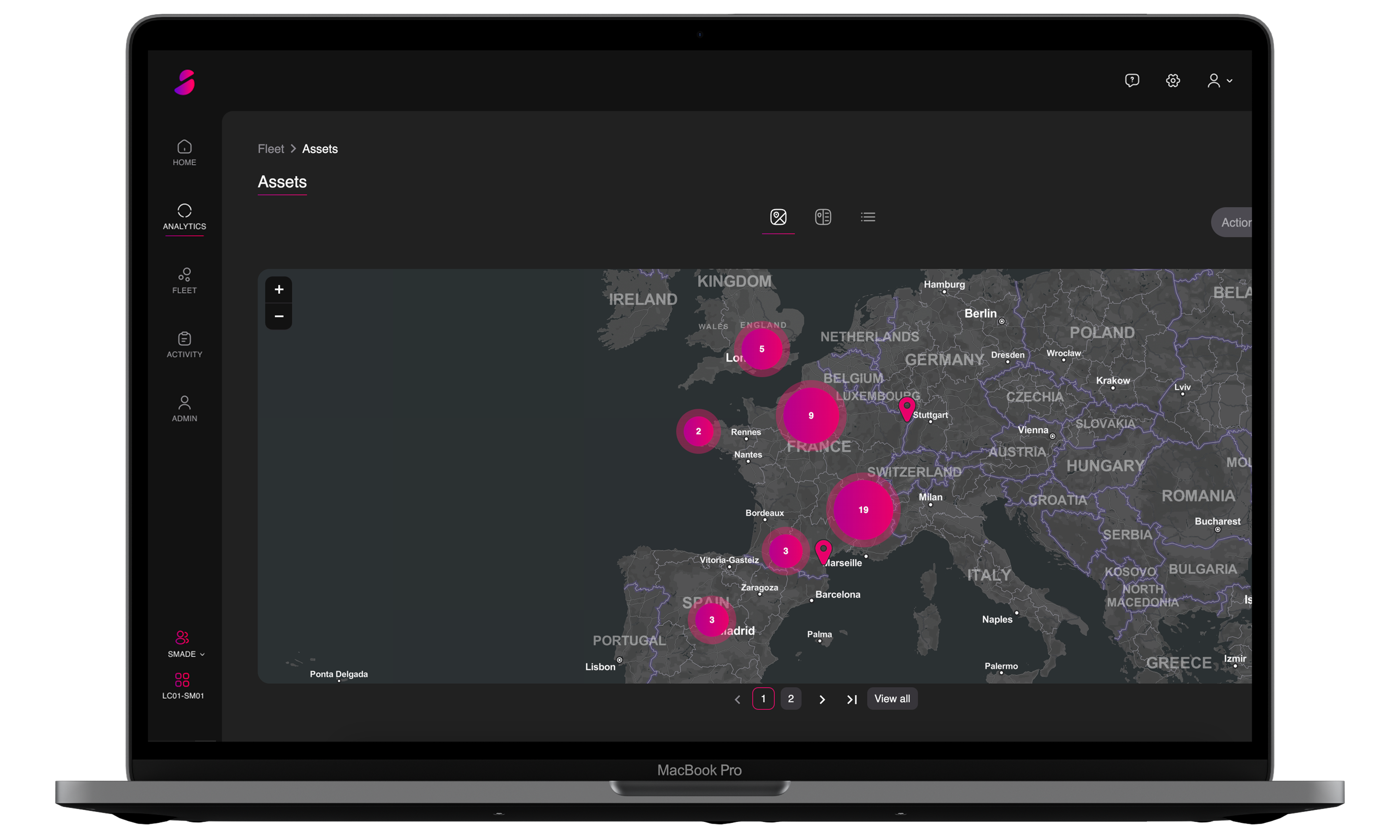
Task: Select page 1 in pagination
Action: (x=763, y=699)
